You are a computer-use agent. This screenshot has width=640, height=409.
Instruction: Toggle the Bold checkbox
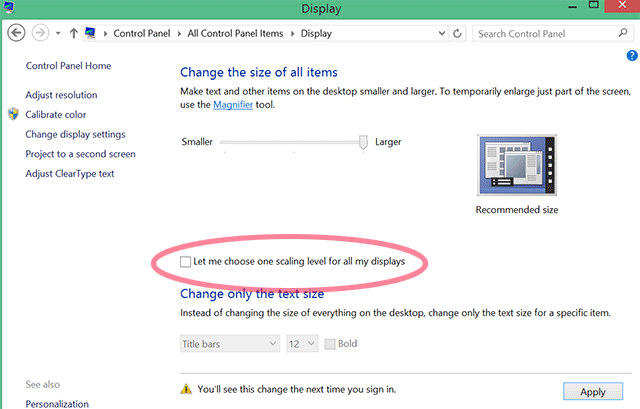point(330,344)
